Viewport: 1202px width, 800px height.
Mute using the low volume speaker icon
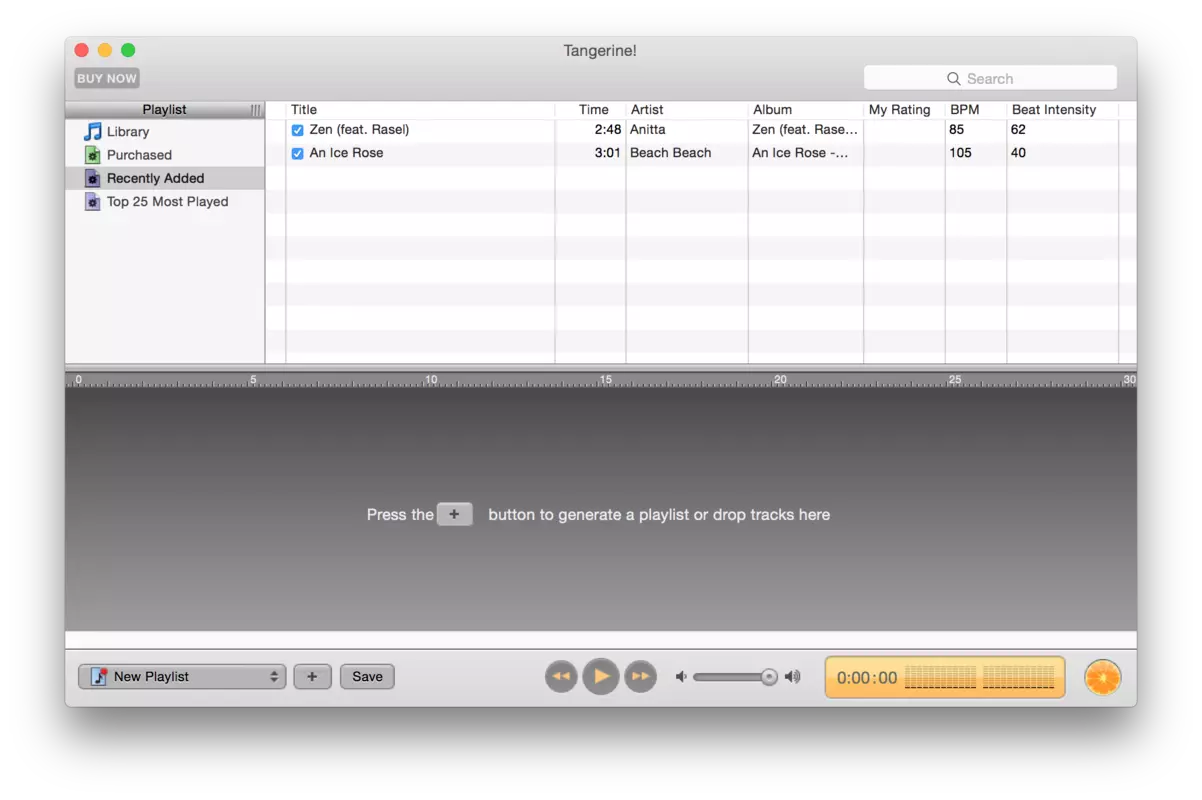tap(681, 677)
